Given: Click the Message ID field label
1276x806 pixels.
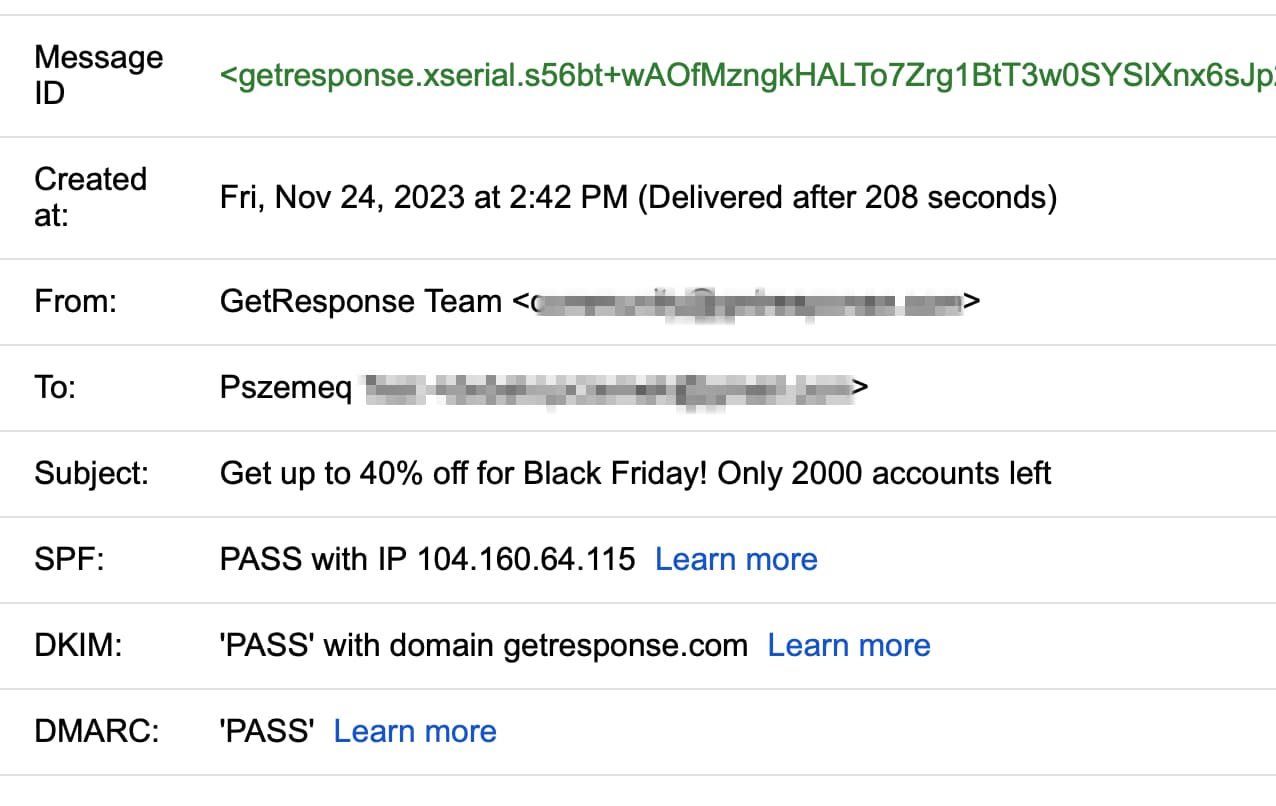Looking at the screenshot, I should 98,74.
